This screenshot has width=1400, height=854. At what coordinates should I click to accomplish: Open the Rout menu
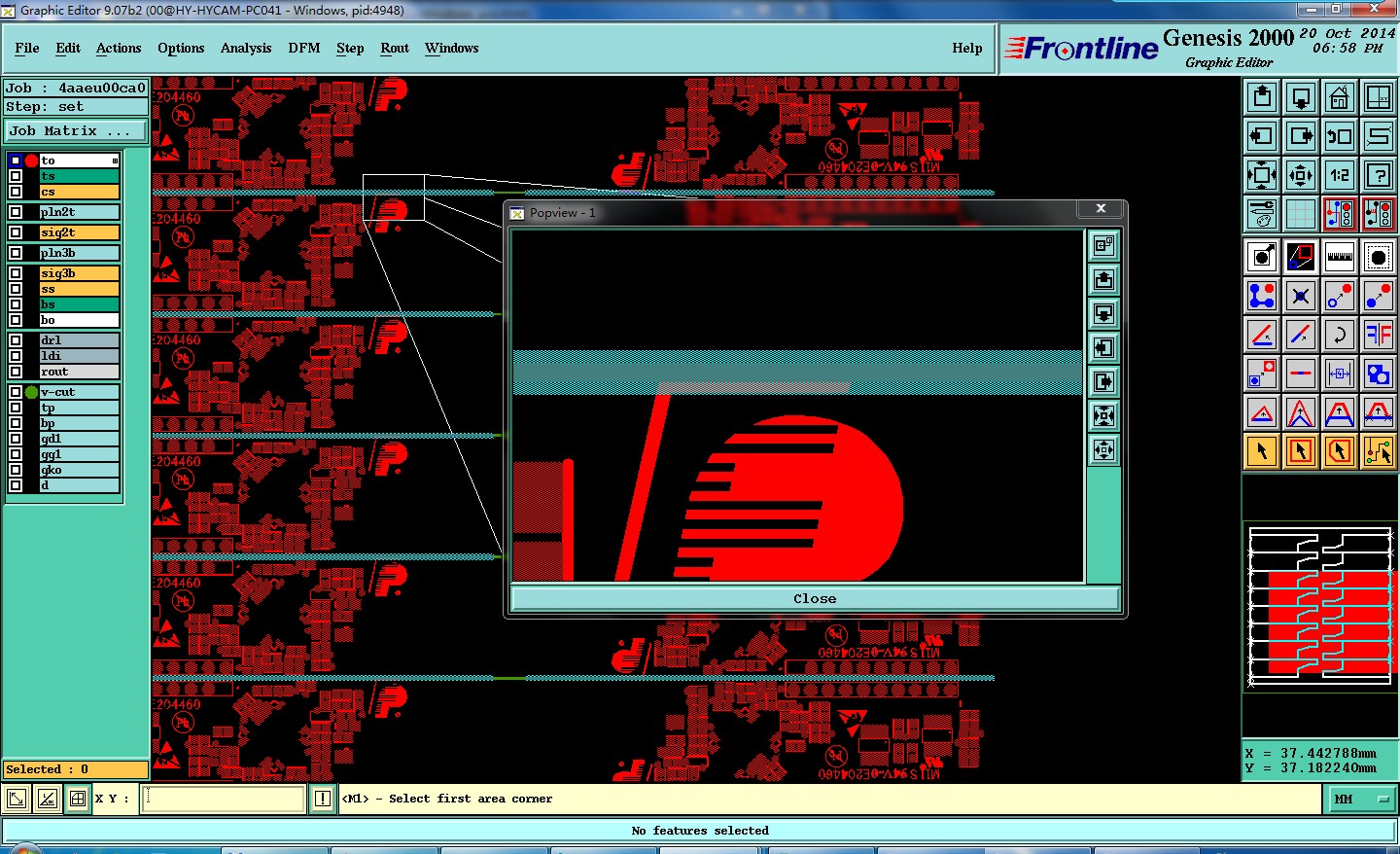395,48
